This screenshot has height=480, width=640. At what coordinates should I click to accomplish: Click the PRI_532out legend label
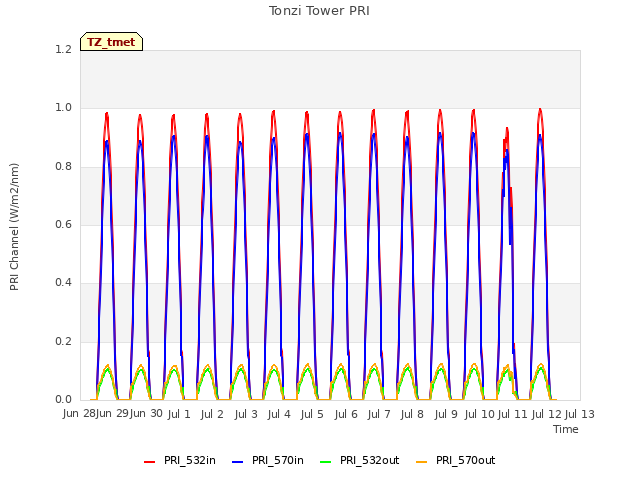pos(370,460)
